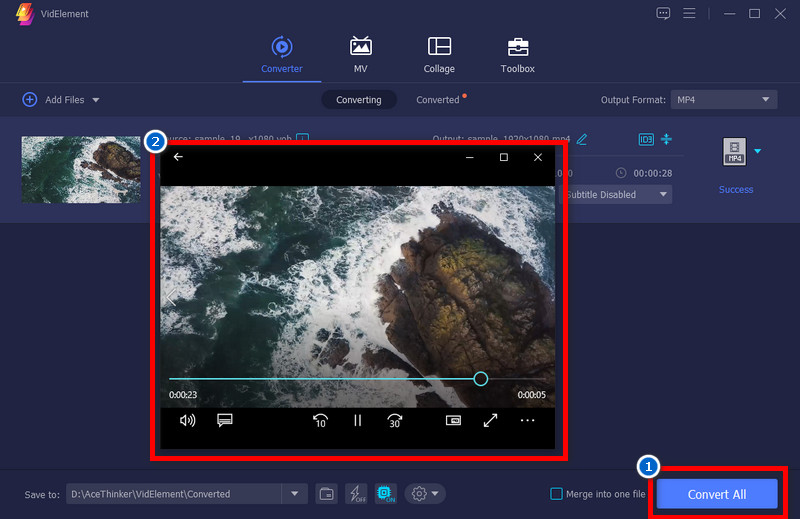The image size is (800, 519).
Task: Expand the Save to path dropdown
Action: point(294,494)
